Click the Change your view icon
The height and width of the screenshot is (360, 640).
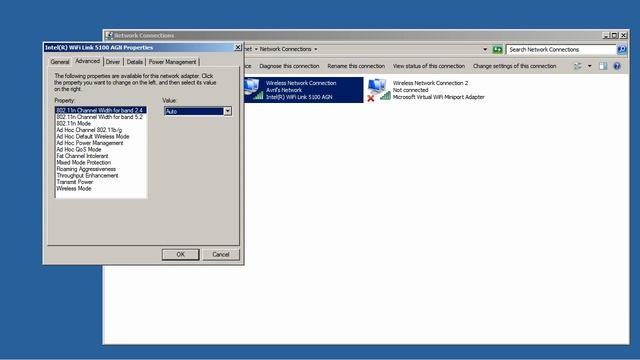click(x=578, y=66)
